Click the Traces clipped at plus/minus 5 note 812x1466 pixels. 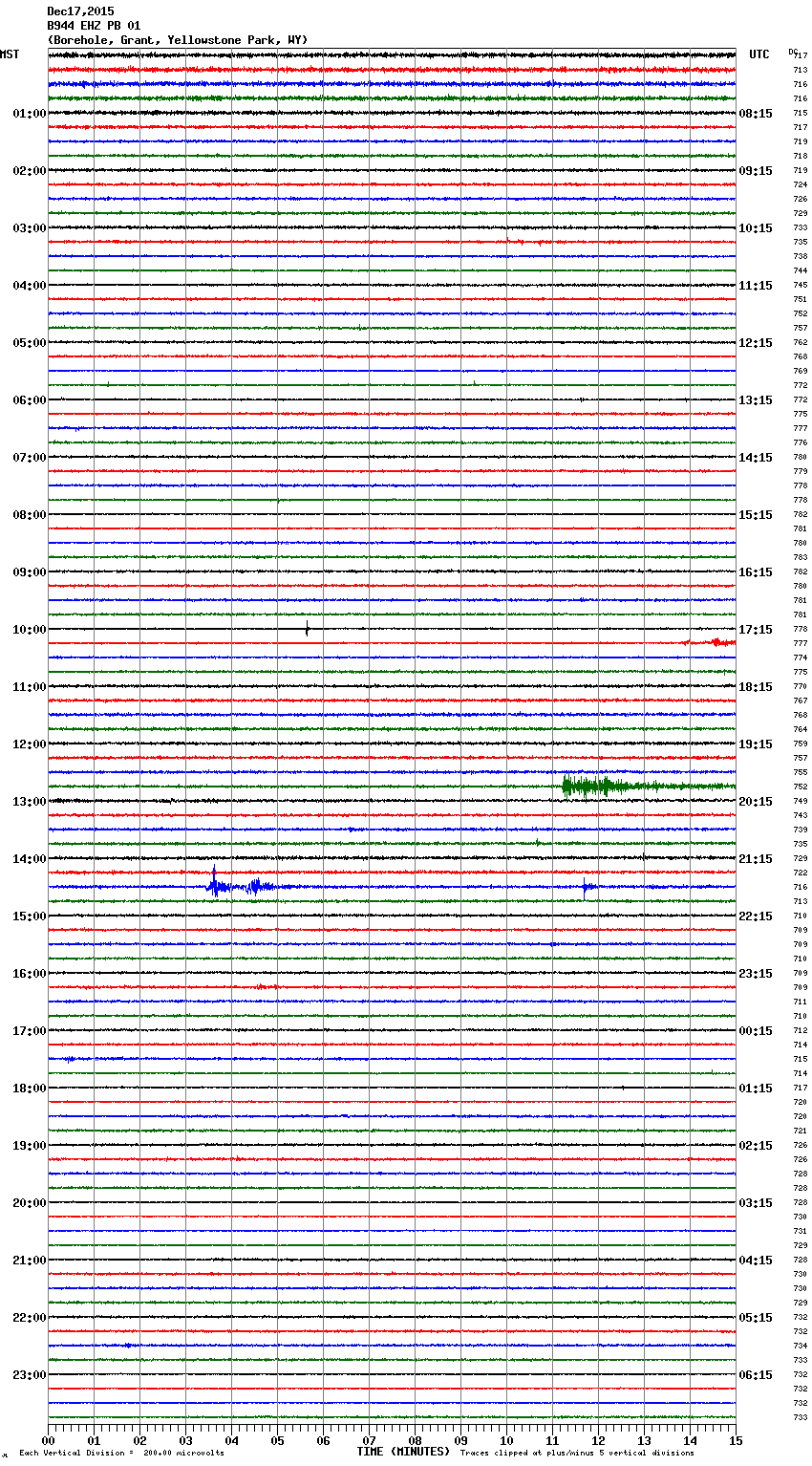pyautogui.click(x=577, y=1453)
